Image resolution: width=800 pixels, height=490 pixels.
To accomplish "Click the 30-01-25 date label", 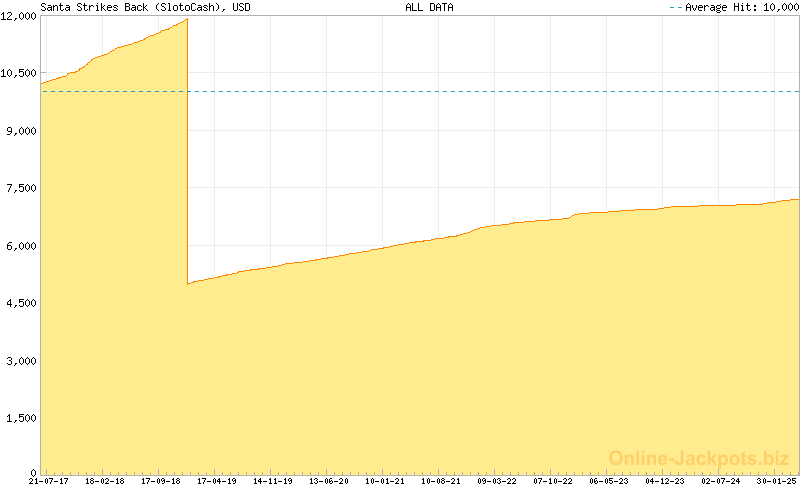I will click(x=776, y=481).
